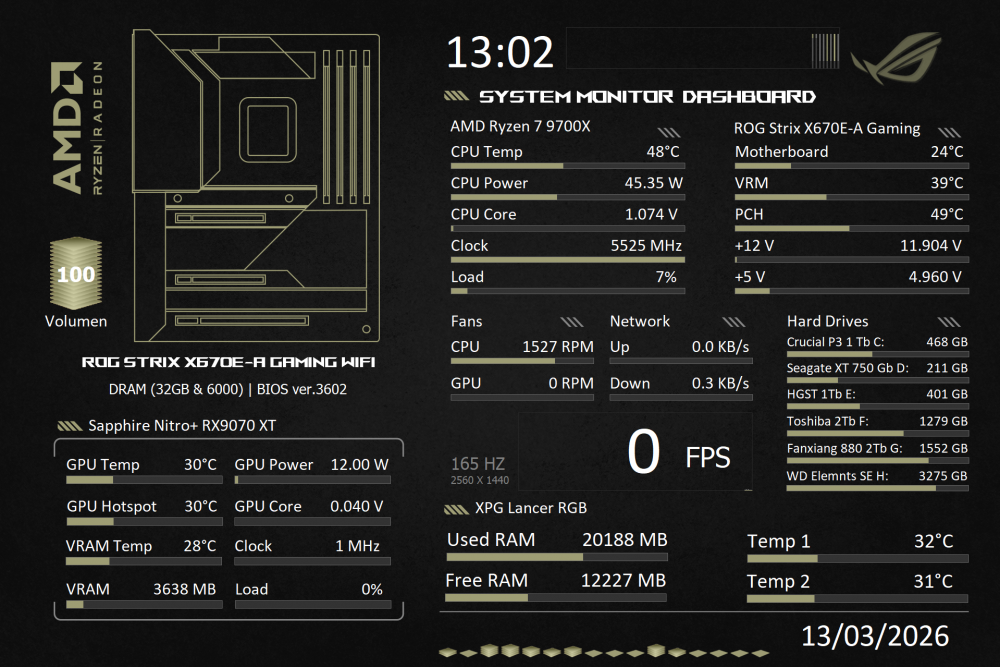
Task: Open the Crucial P3 1 Tb C: drive entry
Action: pos(877,342)
